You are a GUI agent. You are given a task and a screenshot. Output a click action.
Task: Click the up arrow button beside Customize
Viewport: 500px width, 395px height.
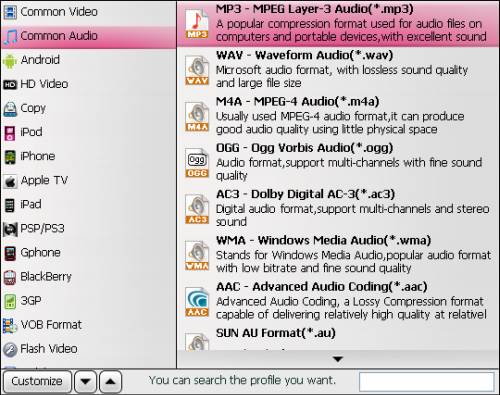110,381
